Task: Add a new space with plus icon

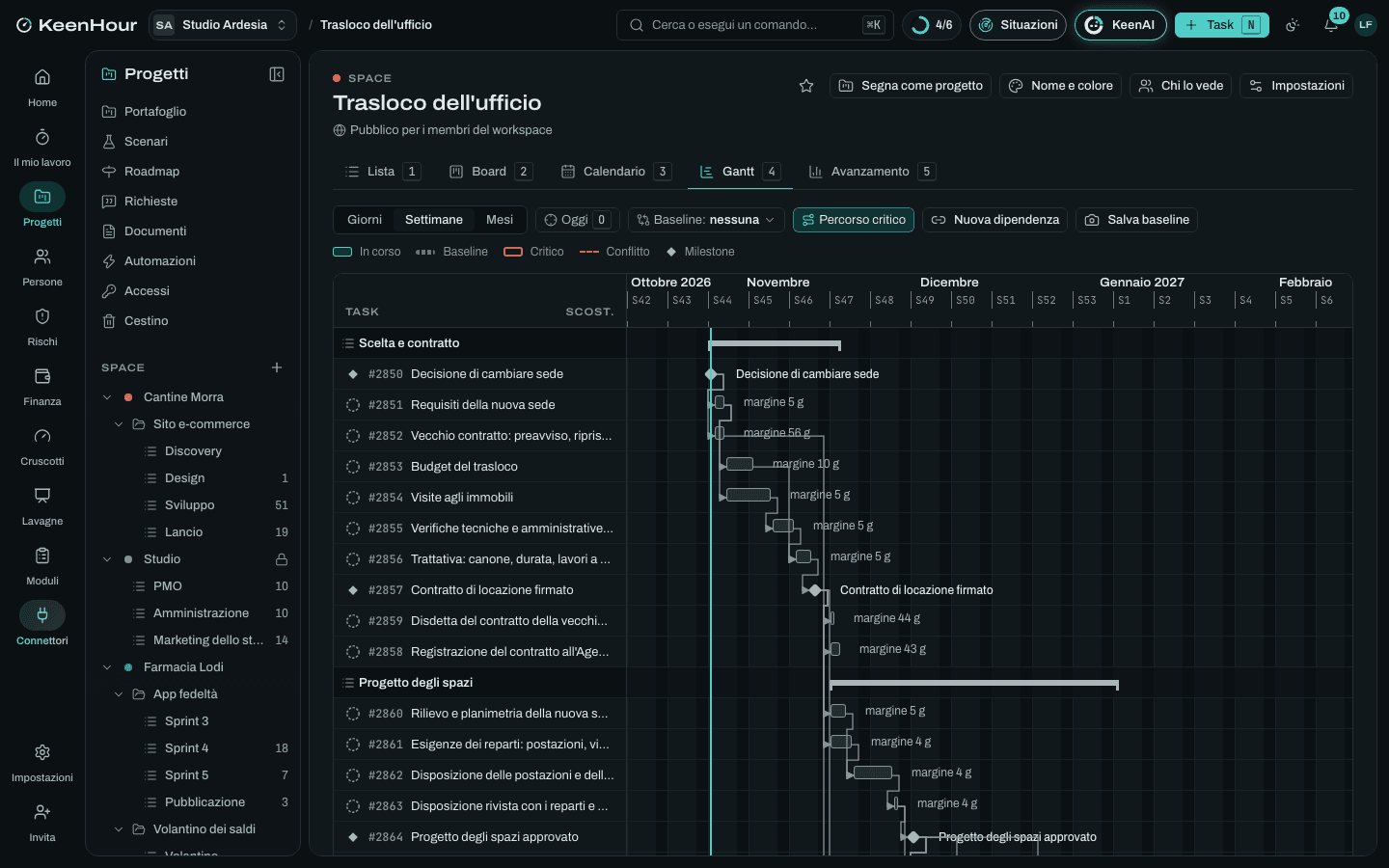Action: 277,367
